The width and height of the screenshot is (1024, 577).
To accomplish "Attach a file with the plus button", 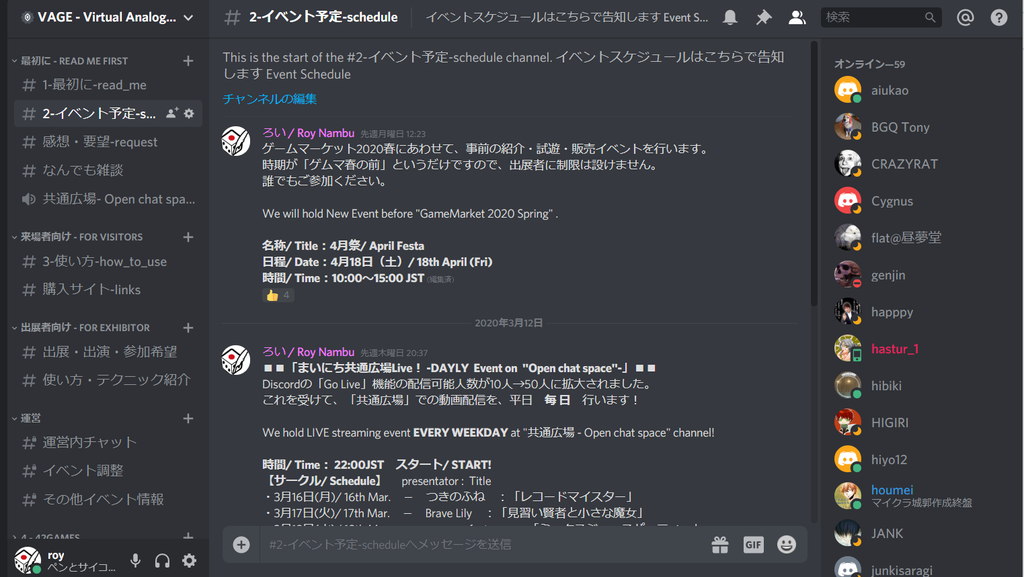I will [241, 544].
